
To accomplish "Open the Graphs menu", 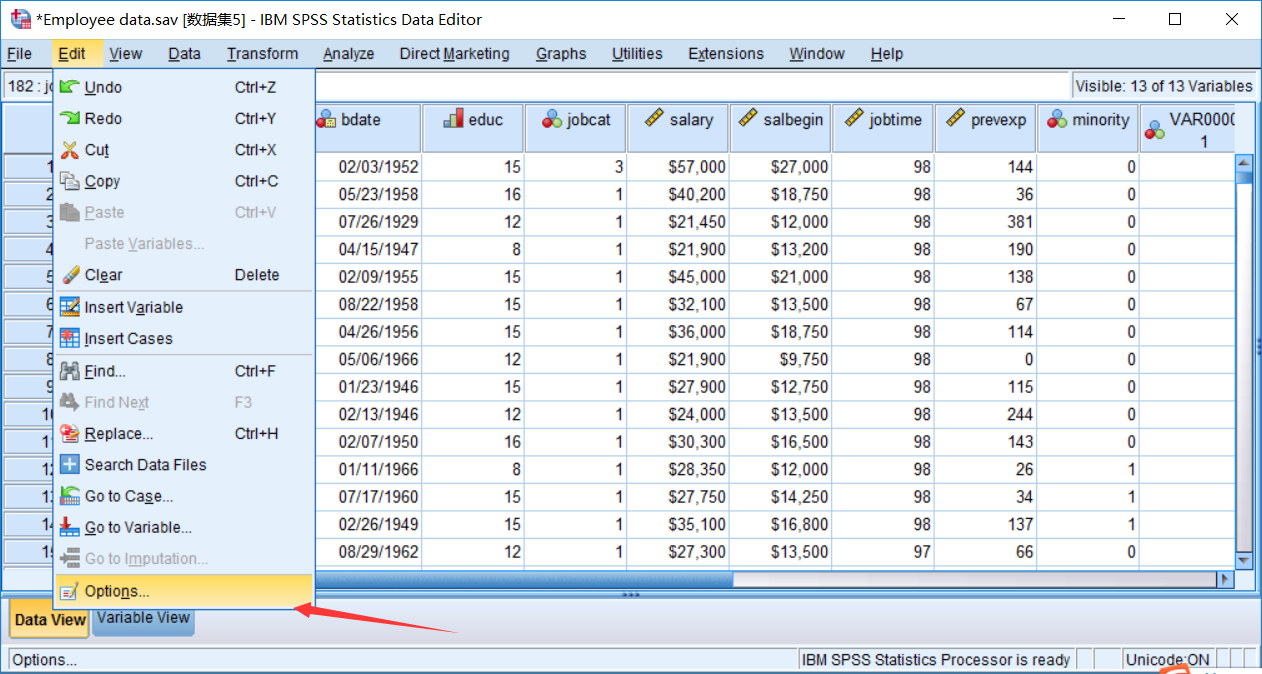I will click(561, 54).
